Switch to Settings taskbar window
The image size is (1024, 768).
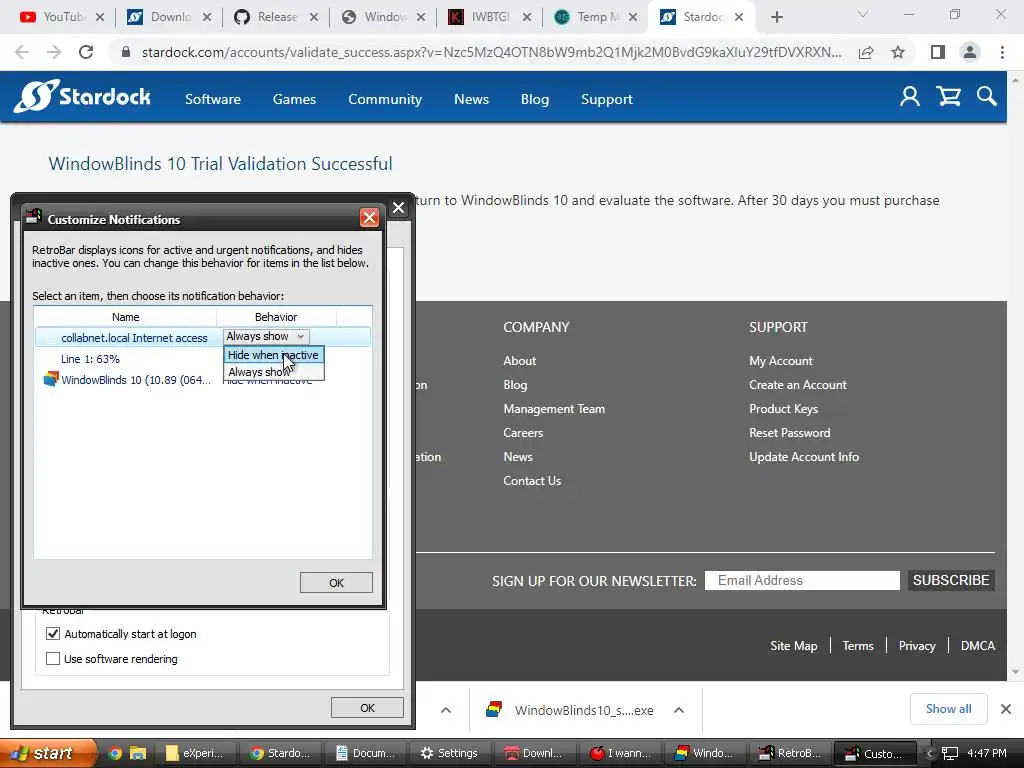450,753
